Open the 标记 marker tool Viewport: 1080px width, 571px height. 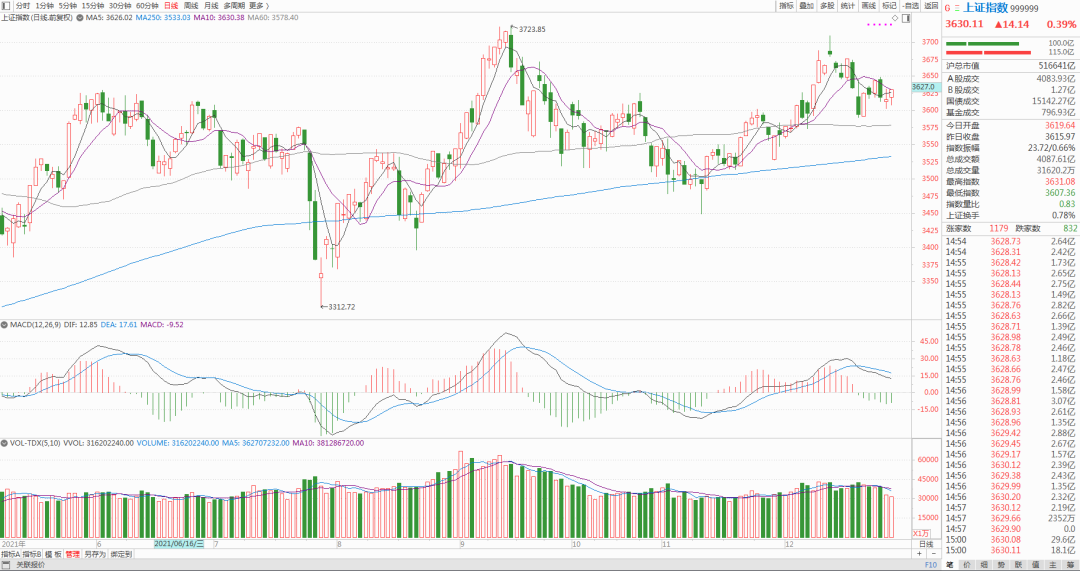889,6
